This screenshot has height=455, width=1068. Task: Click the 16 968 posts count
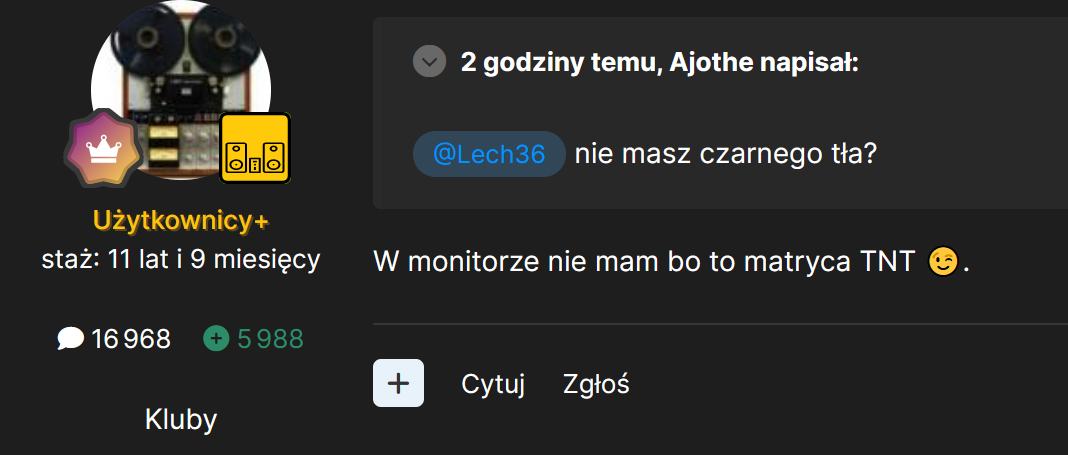[131, 339]
